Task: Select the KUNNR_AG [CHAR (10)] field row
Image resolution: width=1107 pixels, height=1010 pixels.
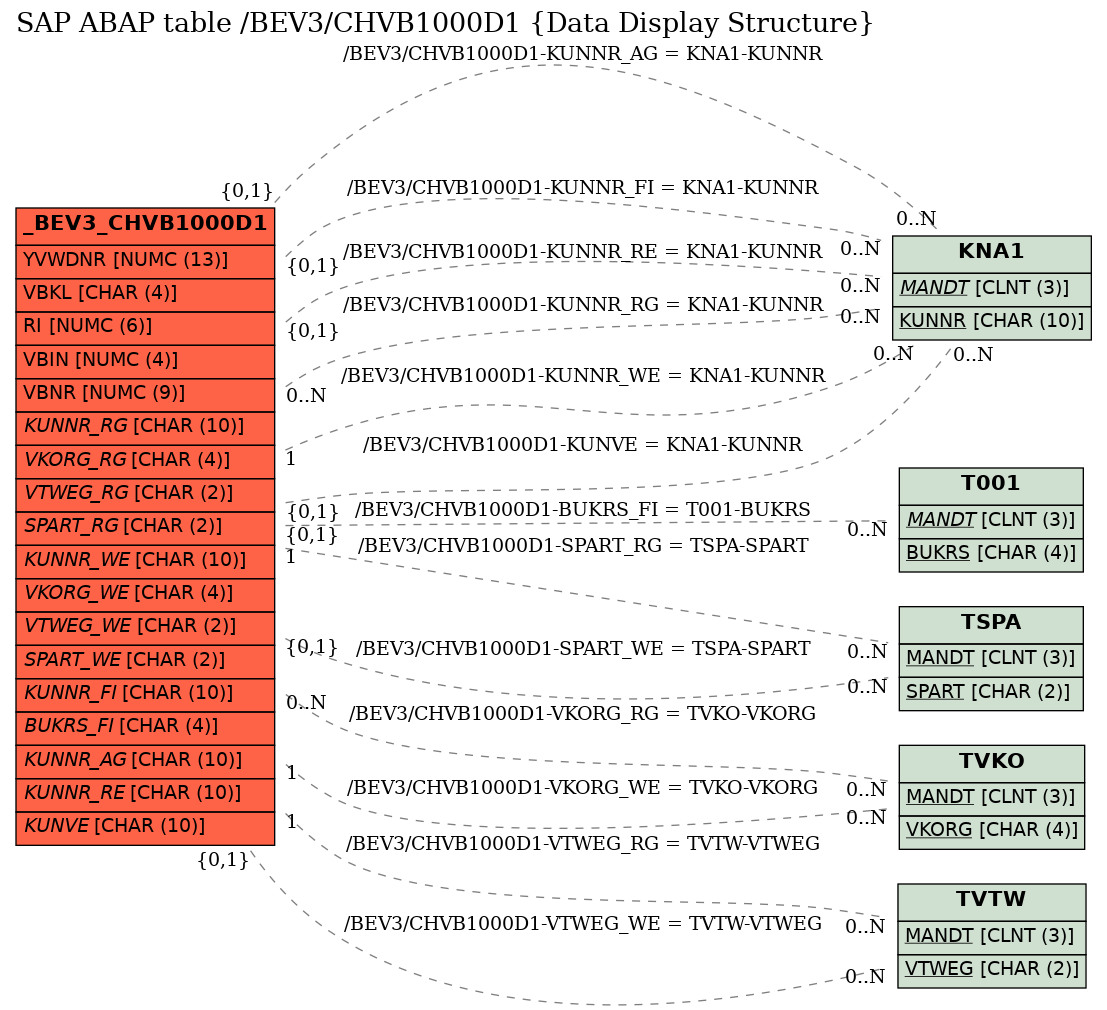Action: [x=145, y=762]
